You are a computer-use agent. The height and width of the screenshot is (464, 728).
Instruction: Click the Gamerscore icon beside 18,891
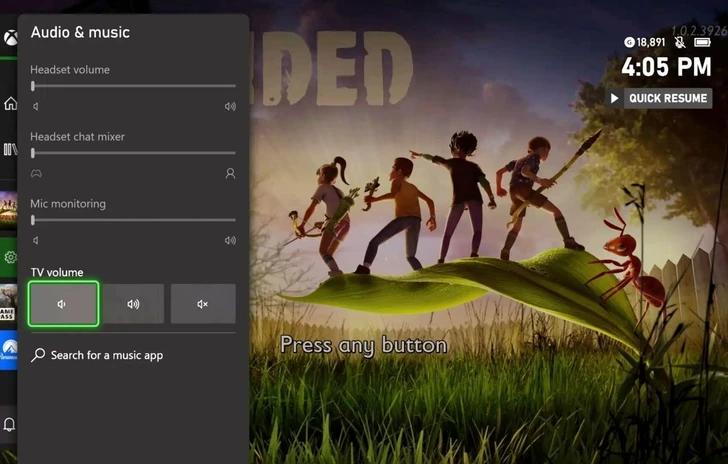(x=628, y=42)
